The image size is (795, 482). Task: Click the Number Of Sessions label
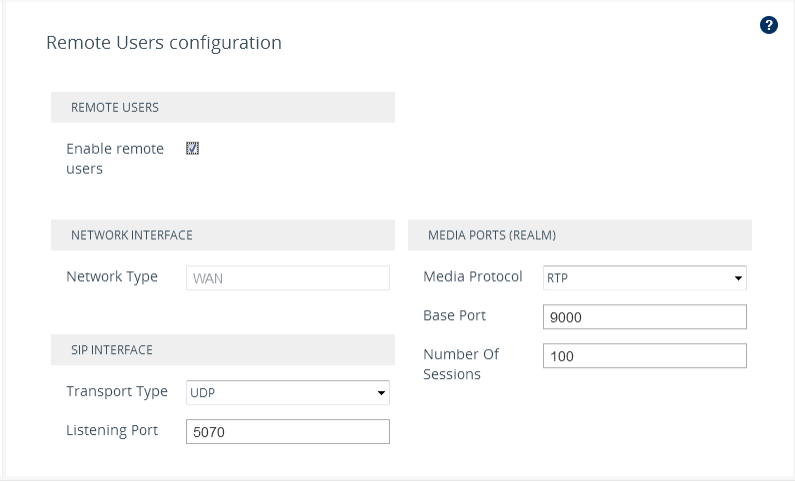click(461, 364)
